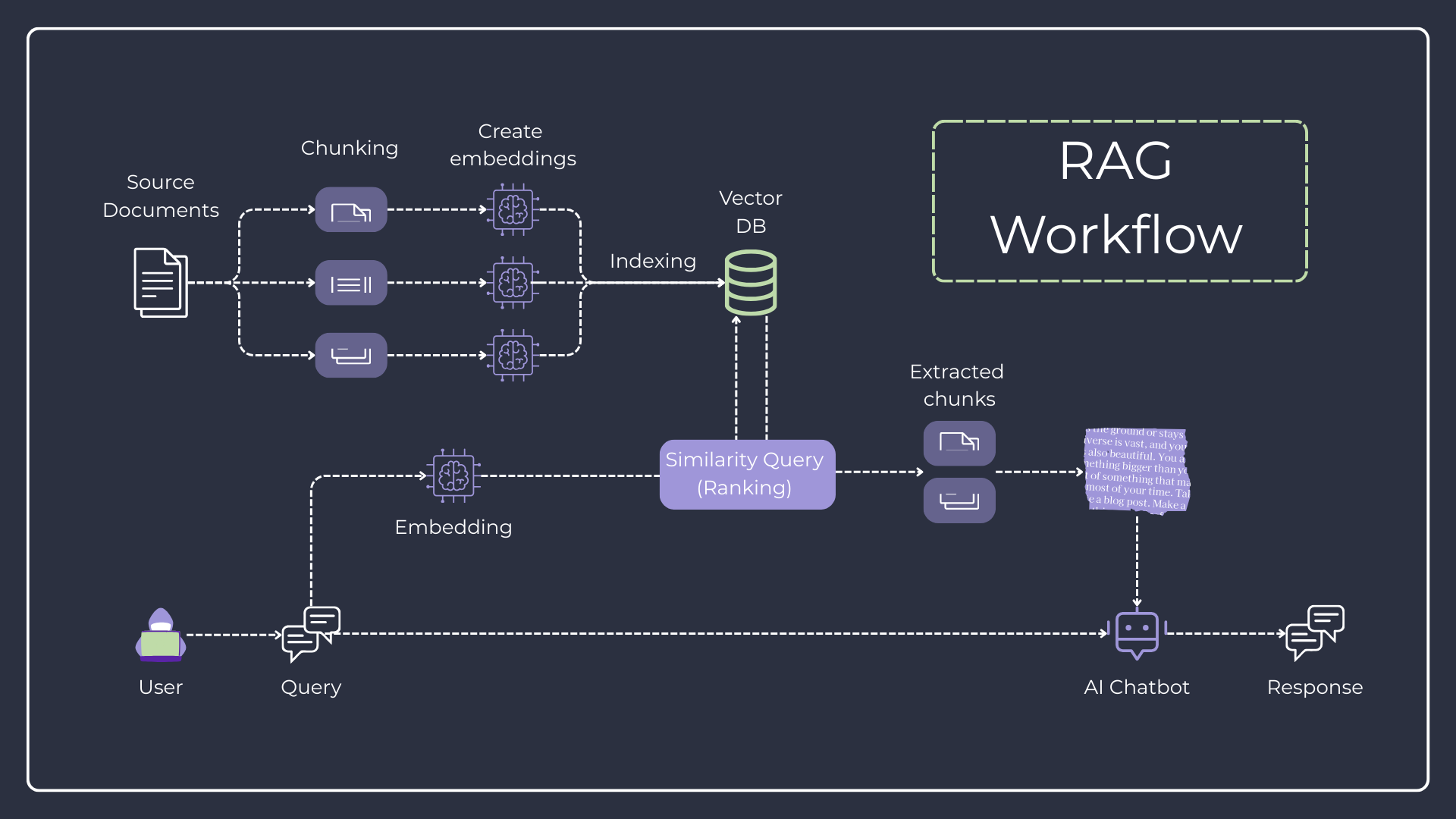Click the upper extracted chunk block
The height and width of the screenshot is (819, 1456).
(x=959, y=443)
